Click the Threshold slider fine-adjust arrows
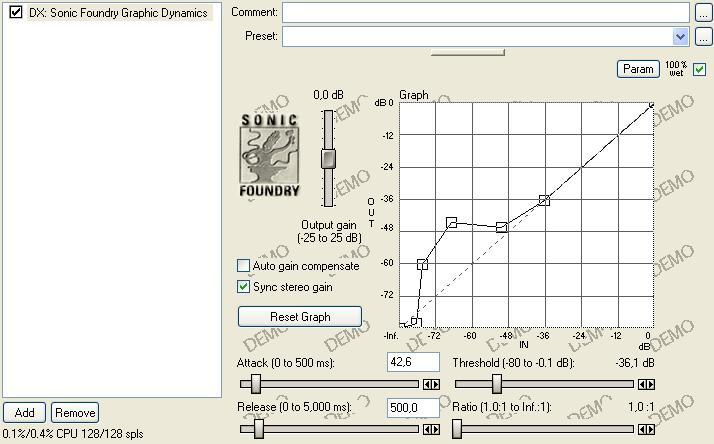The height and width of the screenshot is (444, 714). tap(648, 384)
